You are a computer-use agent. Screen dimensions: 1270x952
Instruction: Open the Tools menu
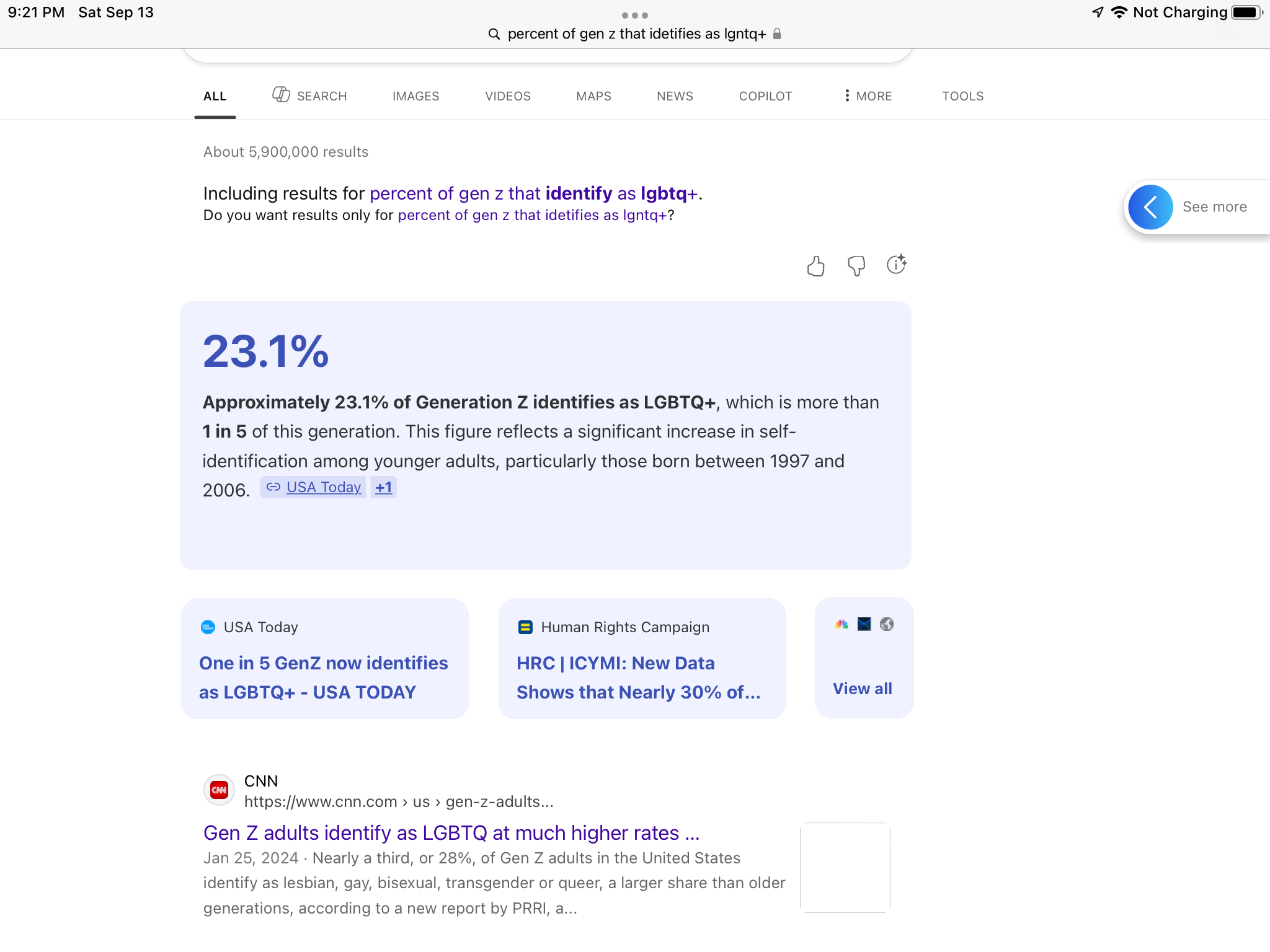(962, 96)
